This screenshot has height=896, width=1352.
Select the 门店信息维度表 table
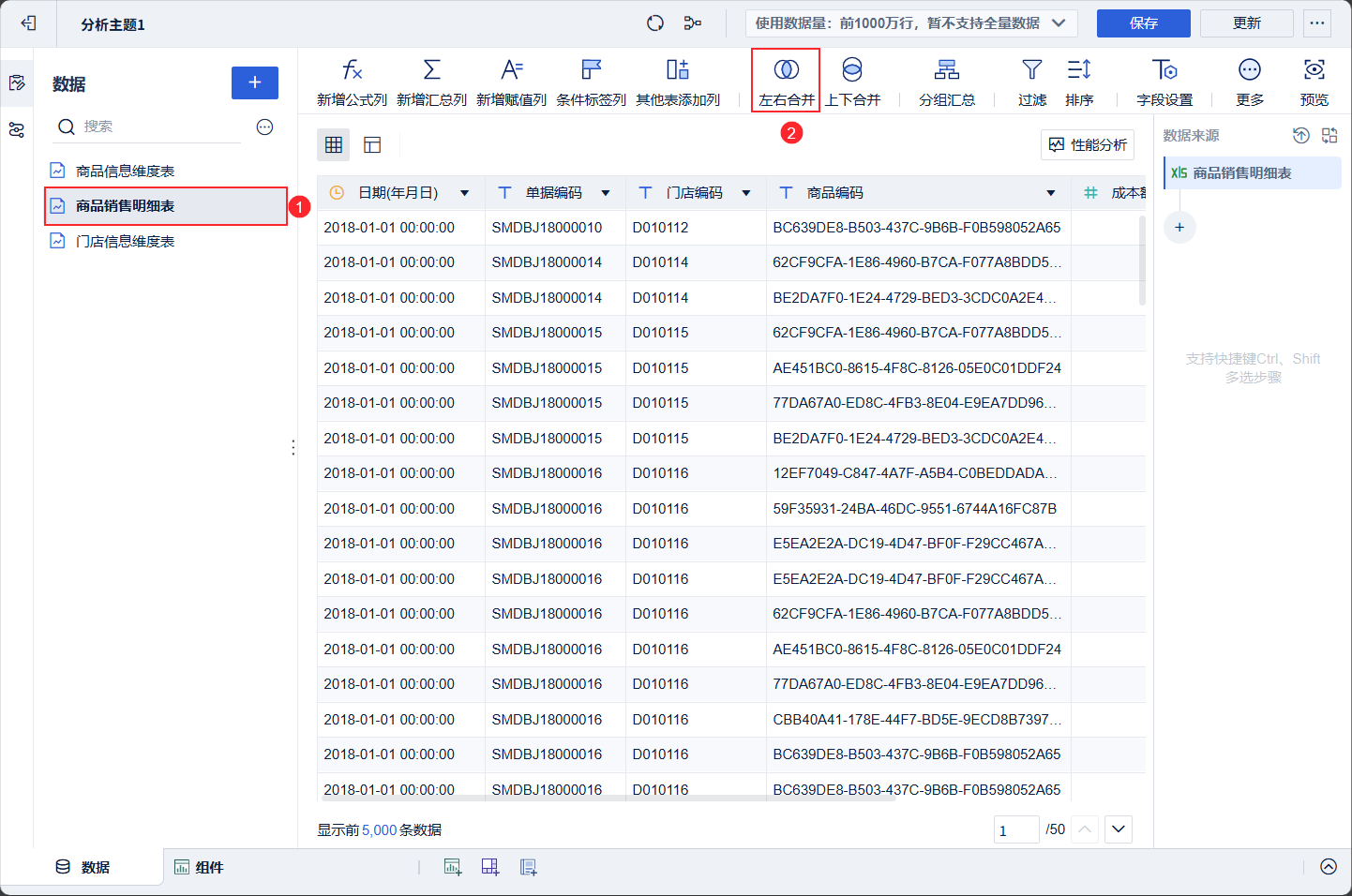[x=166, y=241]
